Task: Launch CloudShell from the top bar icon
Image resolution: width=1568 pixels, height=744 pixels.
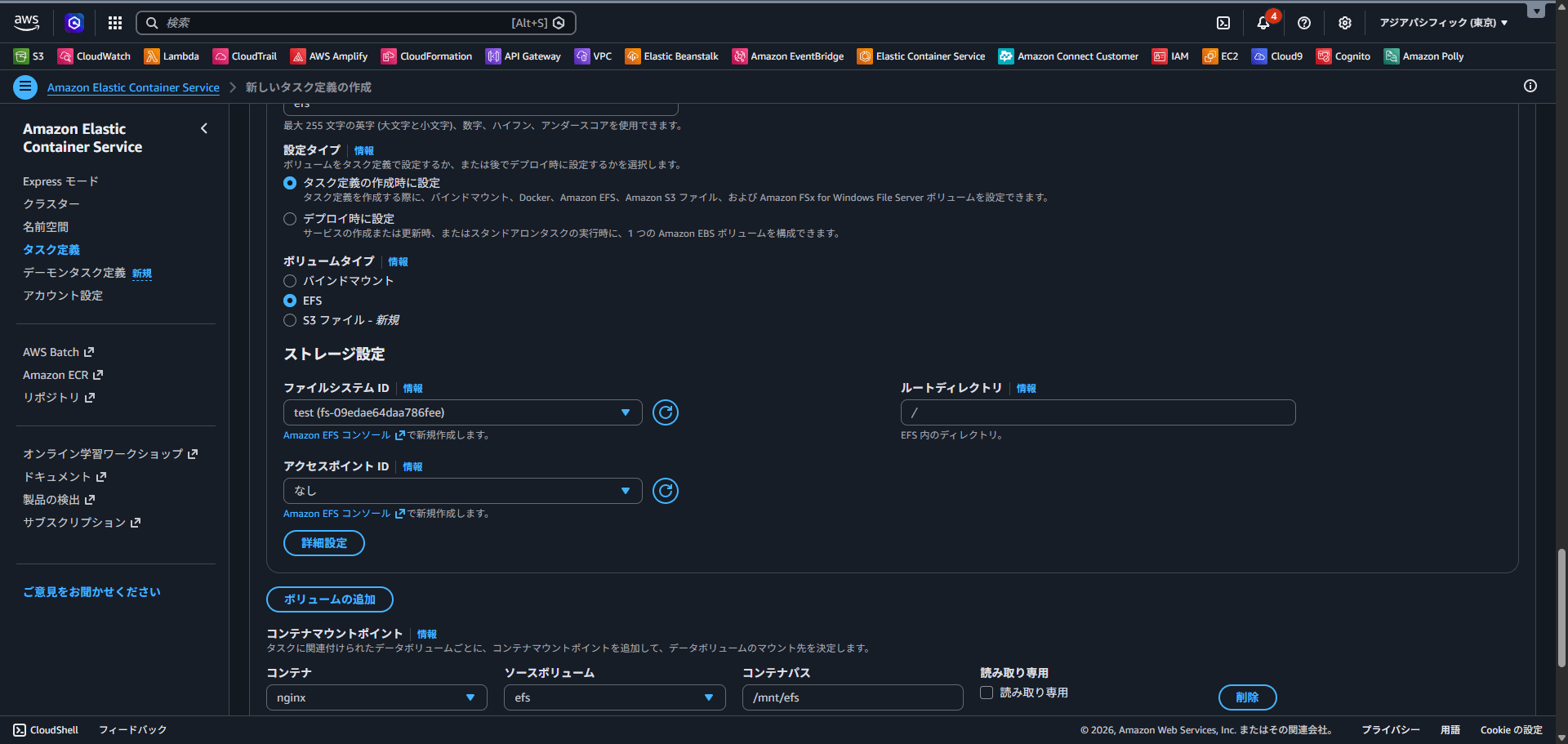Action: pos(1223,23)
